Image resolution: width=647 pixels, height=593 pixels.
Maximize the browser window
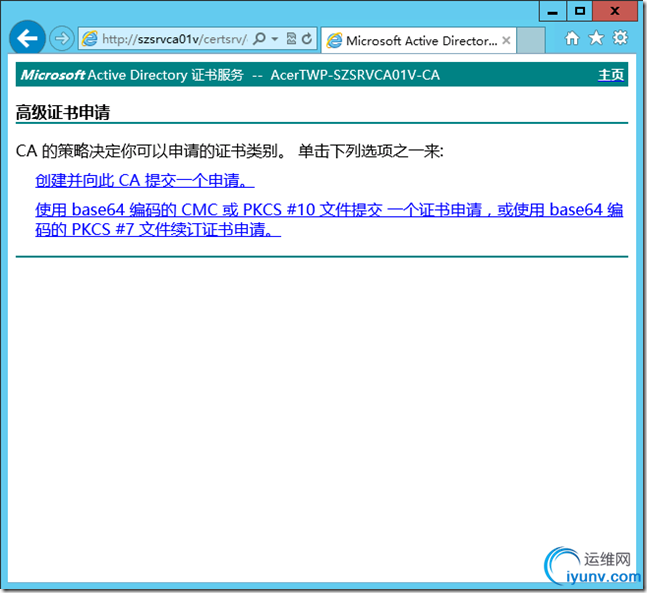579,11
